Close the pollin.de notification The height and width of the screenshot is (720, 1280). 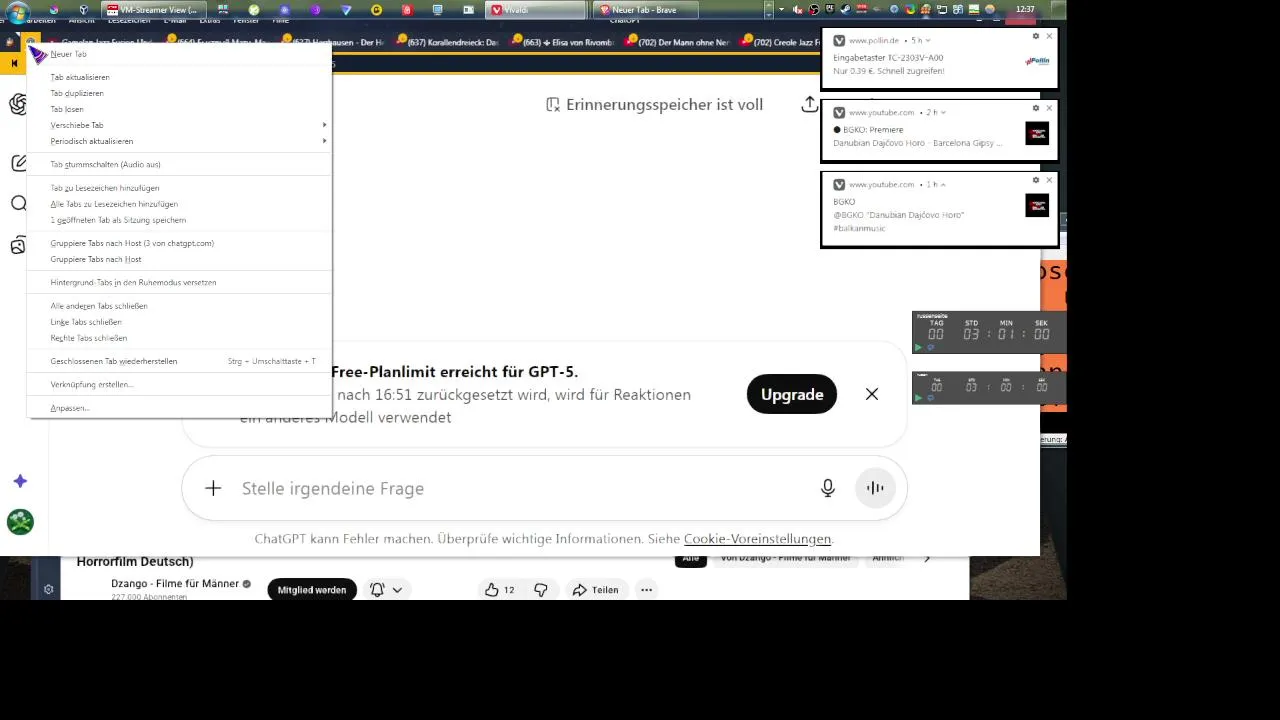point(1049,36)
